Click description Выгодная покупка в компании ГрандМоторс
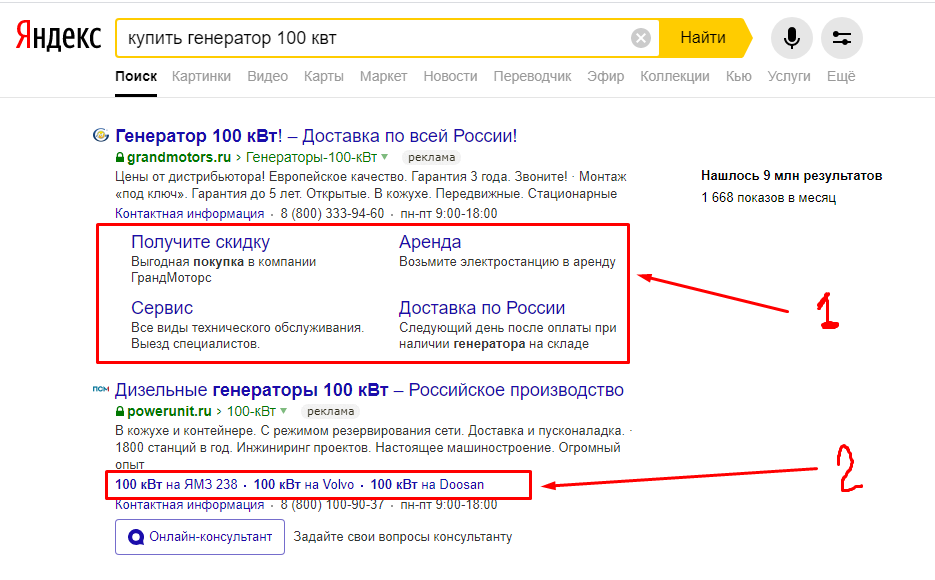The image size is (935, 580). [224, 269]
